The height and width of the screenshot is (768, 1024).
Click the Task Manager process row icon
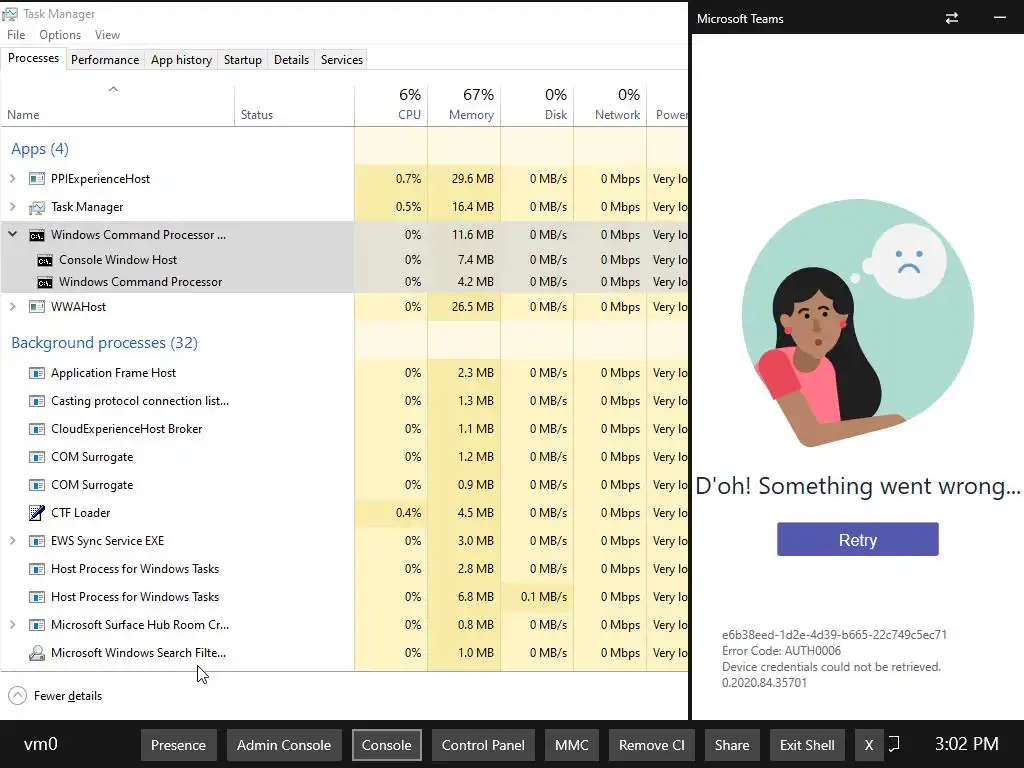37,208
